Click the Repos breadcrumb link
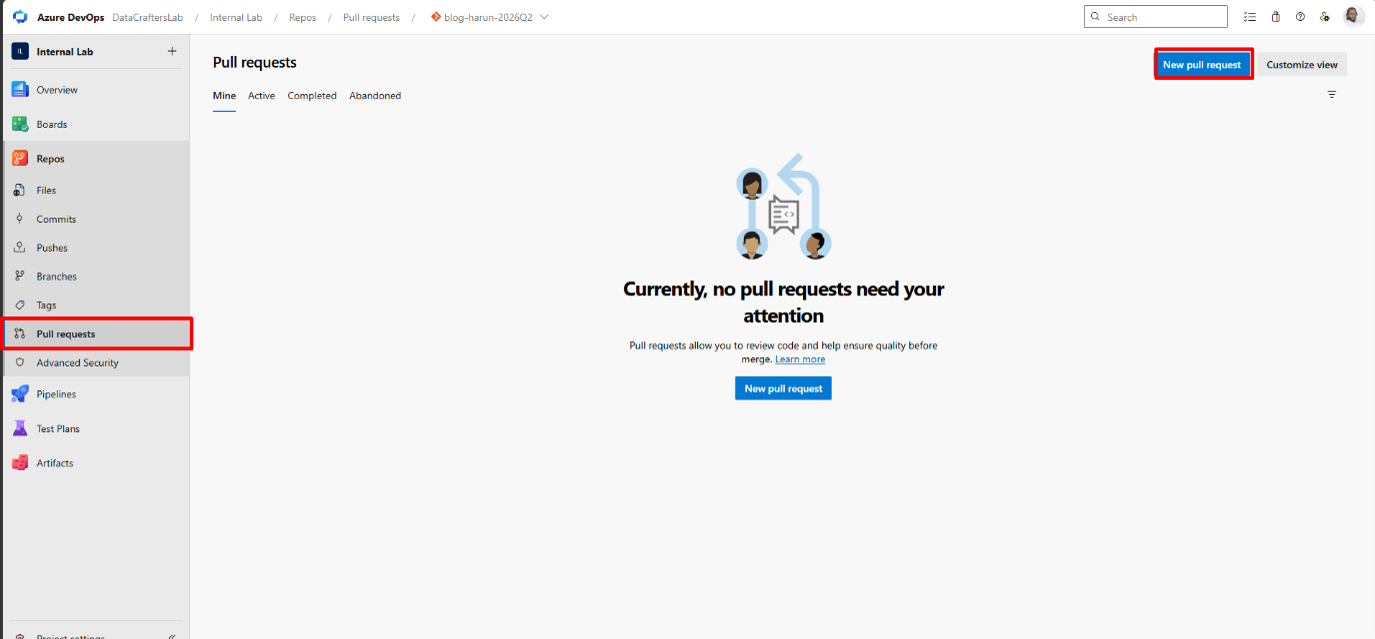Image resolution: width=1375 pixels, height=639 pixels. point(302,17)
